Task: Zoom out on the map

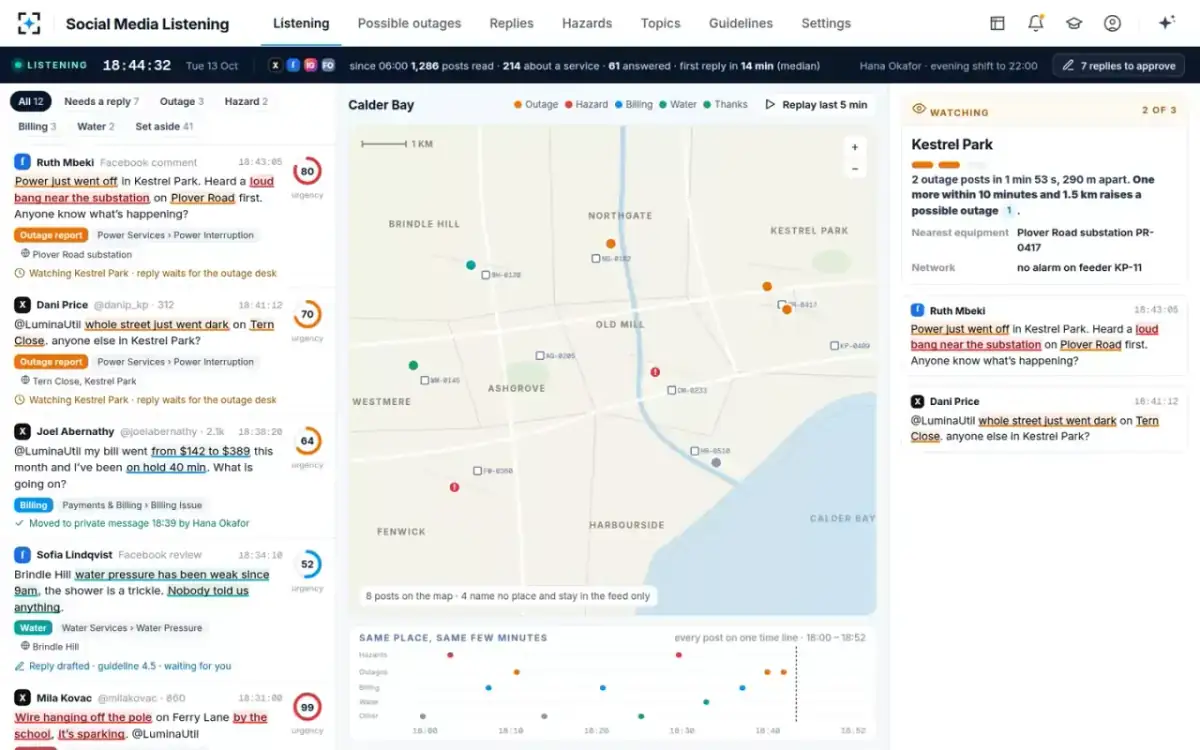Action: coord(854,169)
